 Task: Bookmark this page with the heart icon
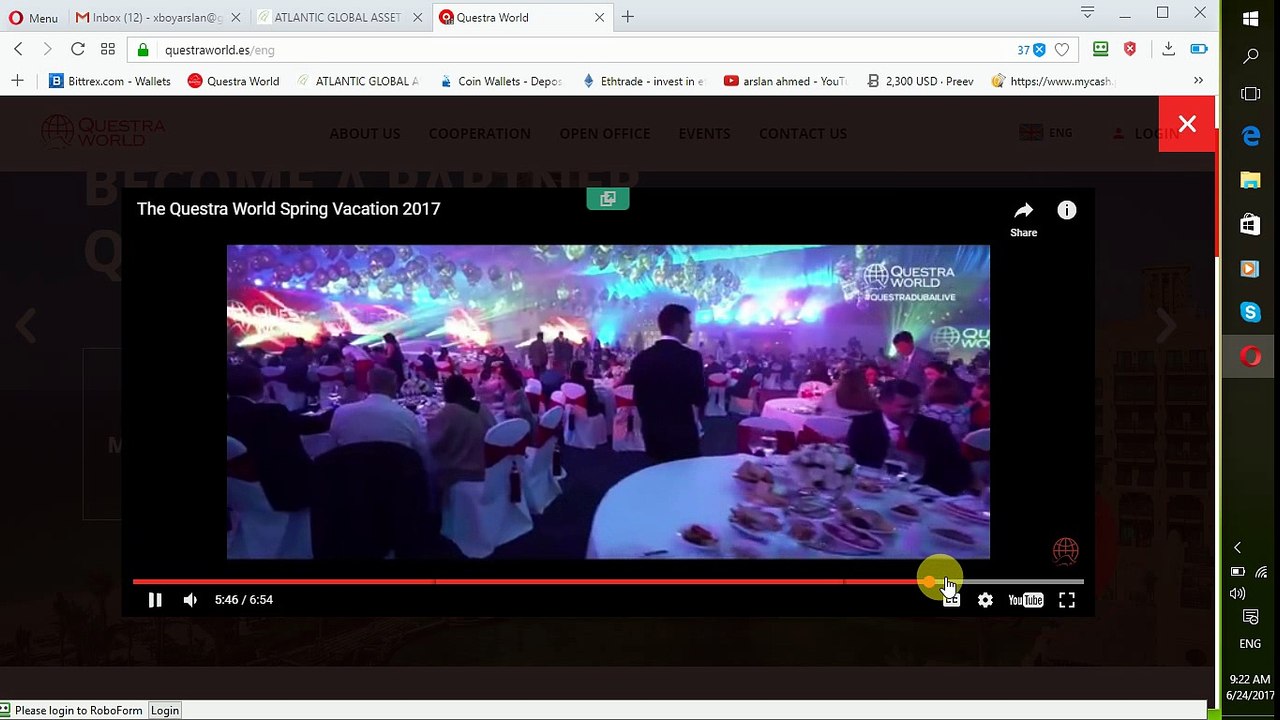[x=1062, y=50]
